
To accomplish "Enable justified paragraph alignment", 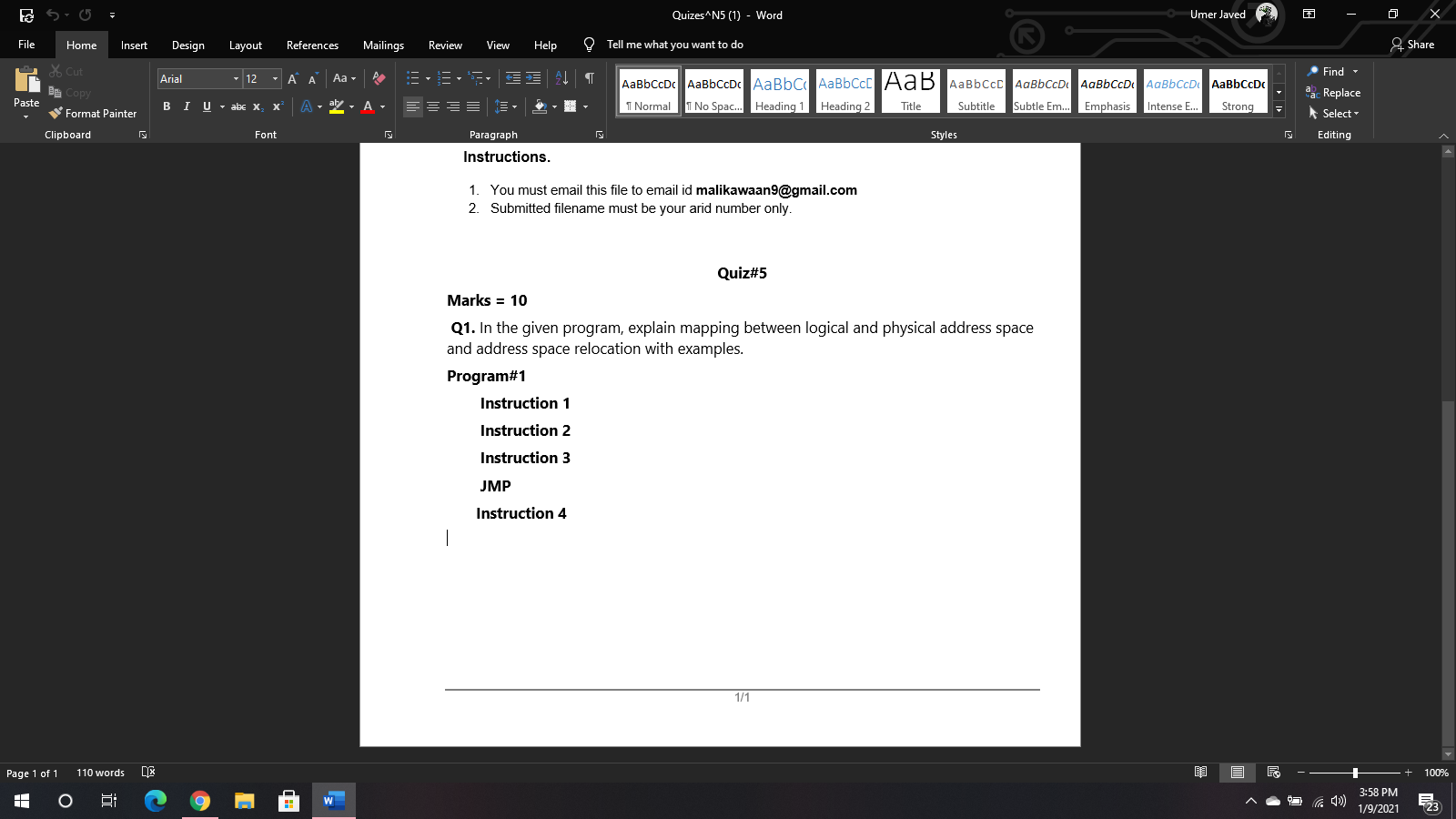I will tap(472, 106).
